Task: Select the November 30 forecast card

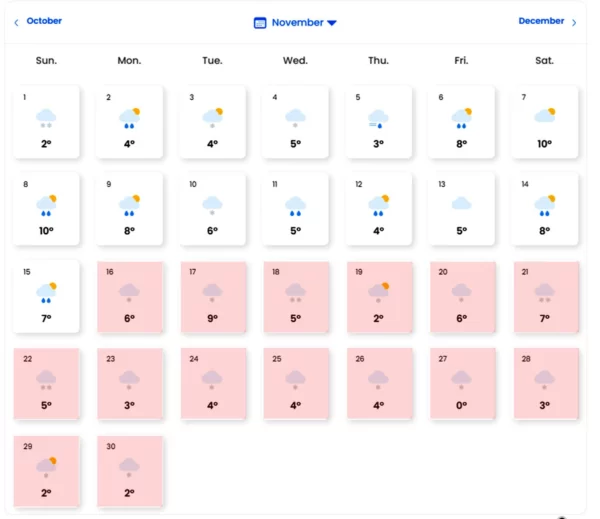Action: pos(130,471)
